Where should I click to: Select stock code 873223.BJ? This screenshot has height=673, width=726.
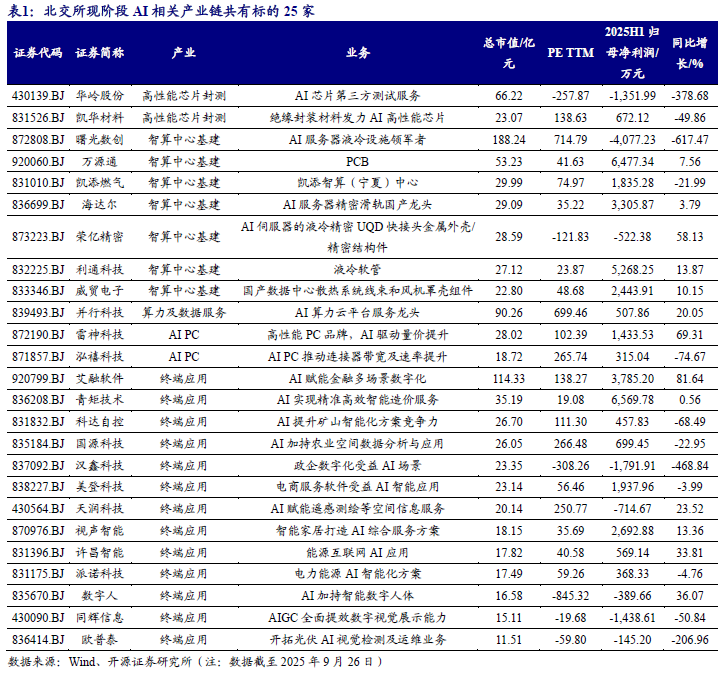coord(38,237)
